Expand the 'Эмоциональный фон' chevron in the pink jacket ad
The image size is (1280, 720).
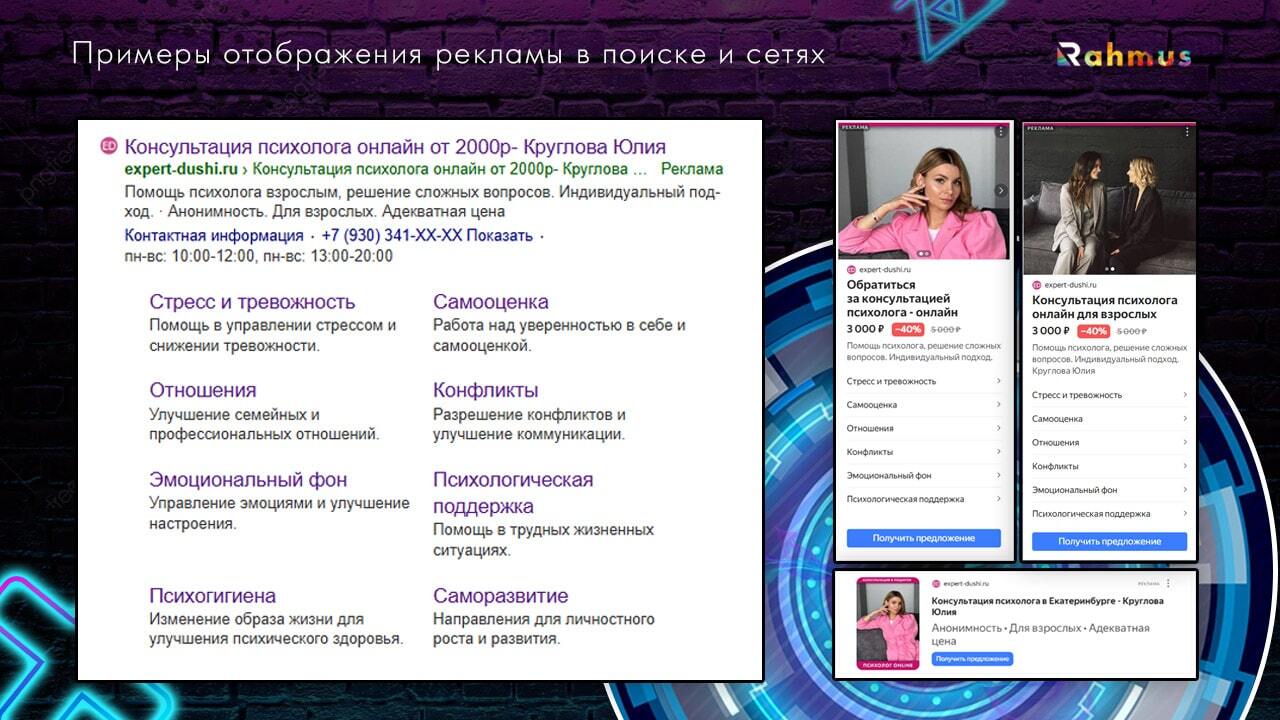point(999,475)
